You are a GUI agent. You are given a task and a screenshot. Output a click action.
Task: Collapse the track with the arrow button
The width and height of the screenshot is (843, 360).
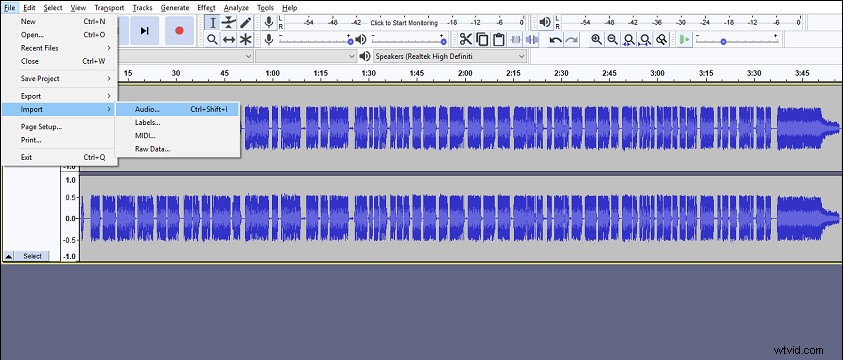[x=9, y=256]
